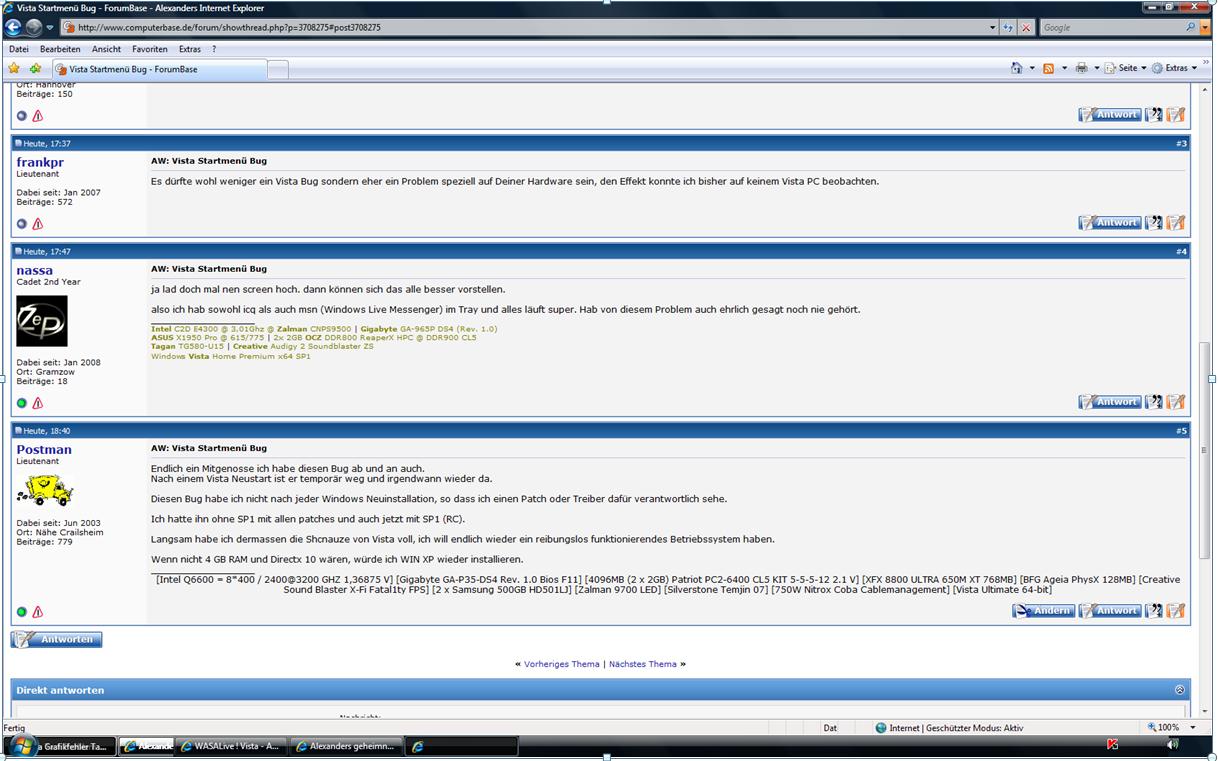Open Favorites Center star icon
Image resolution: width=1218 pixels, height=761 pixels.
pos(14,69)
